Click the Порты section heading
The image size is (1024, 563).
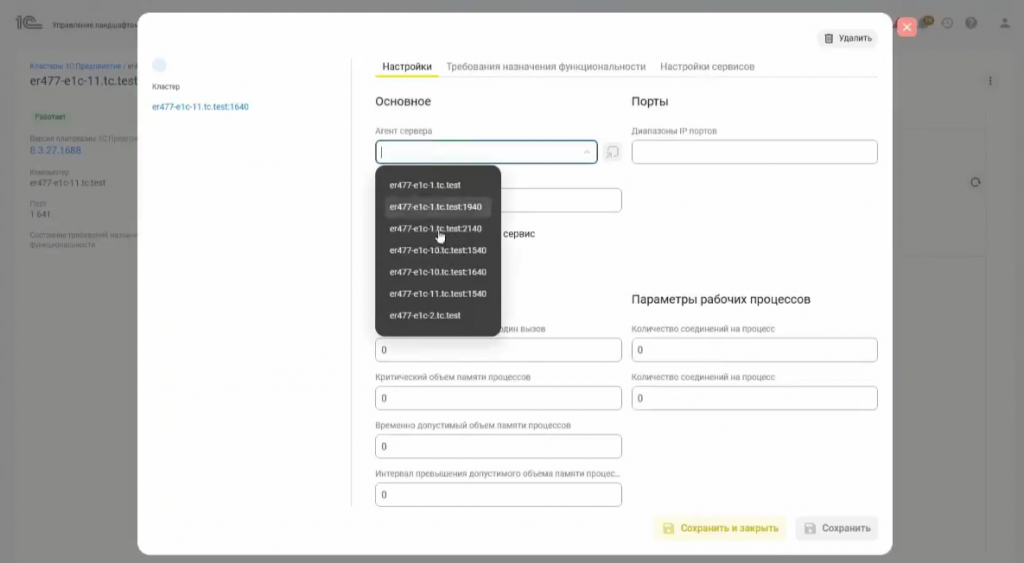(x=650, y=102)
